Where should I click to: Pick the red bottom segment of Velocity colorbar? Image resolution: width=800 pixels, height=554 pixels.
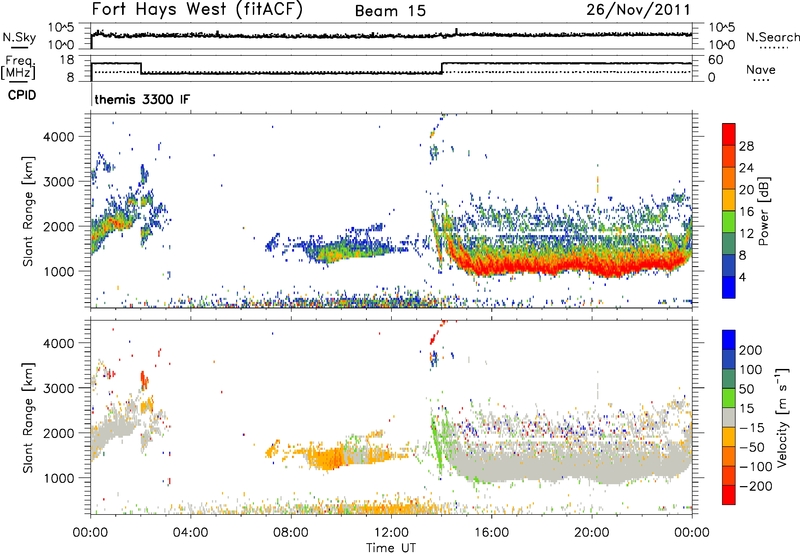tap(729, 495)
